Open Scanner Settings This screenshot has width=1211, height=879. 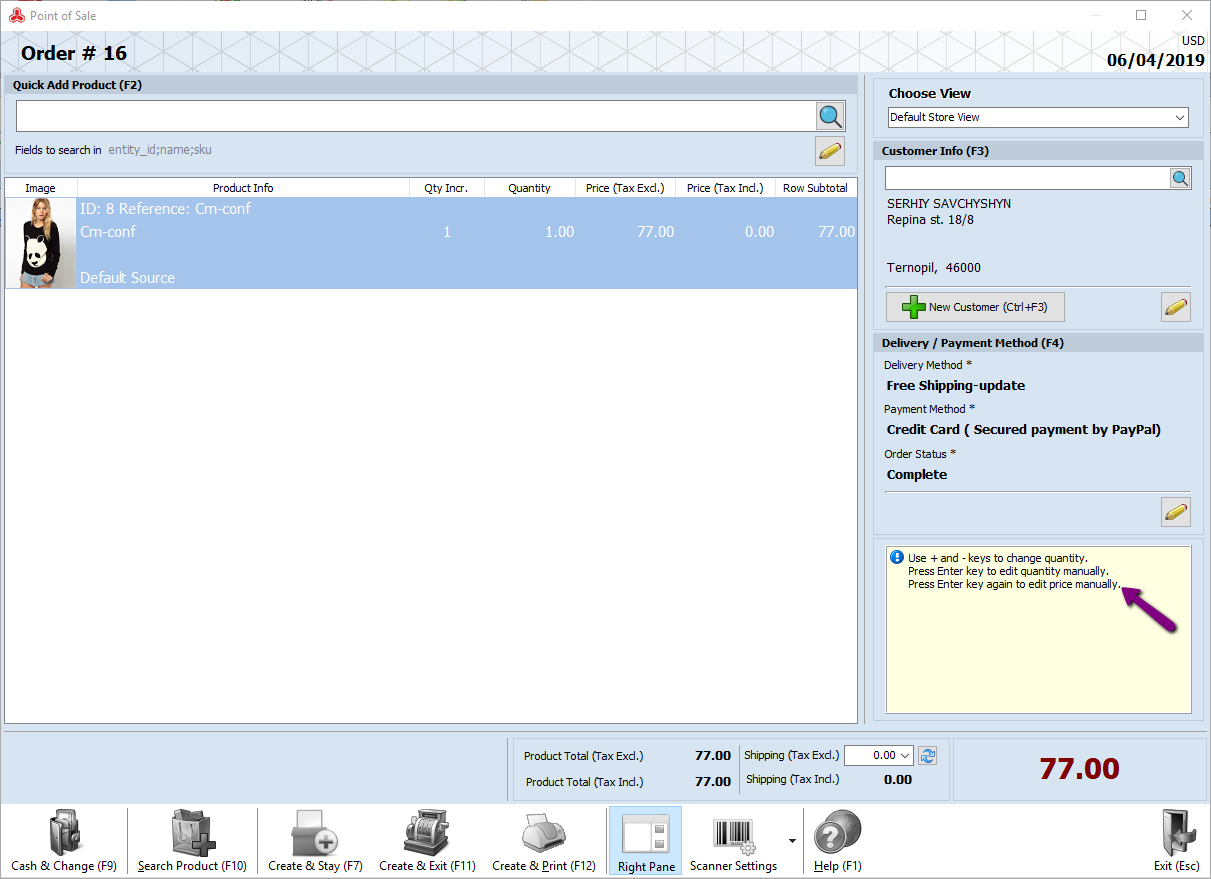[x=733, y=842]
